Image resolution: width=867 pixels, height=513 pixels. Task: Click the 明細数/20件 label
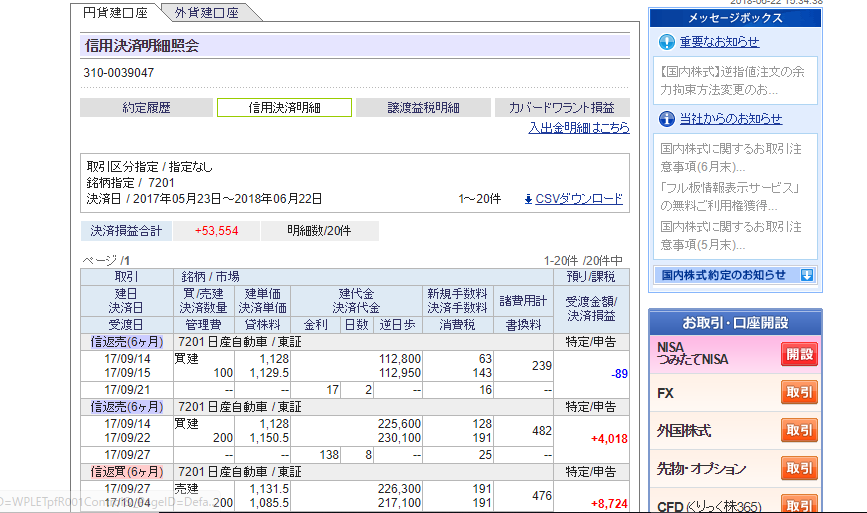coord(319,231)
